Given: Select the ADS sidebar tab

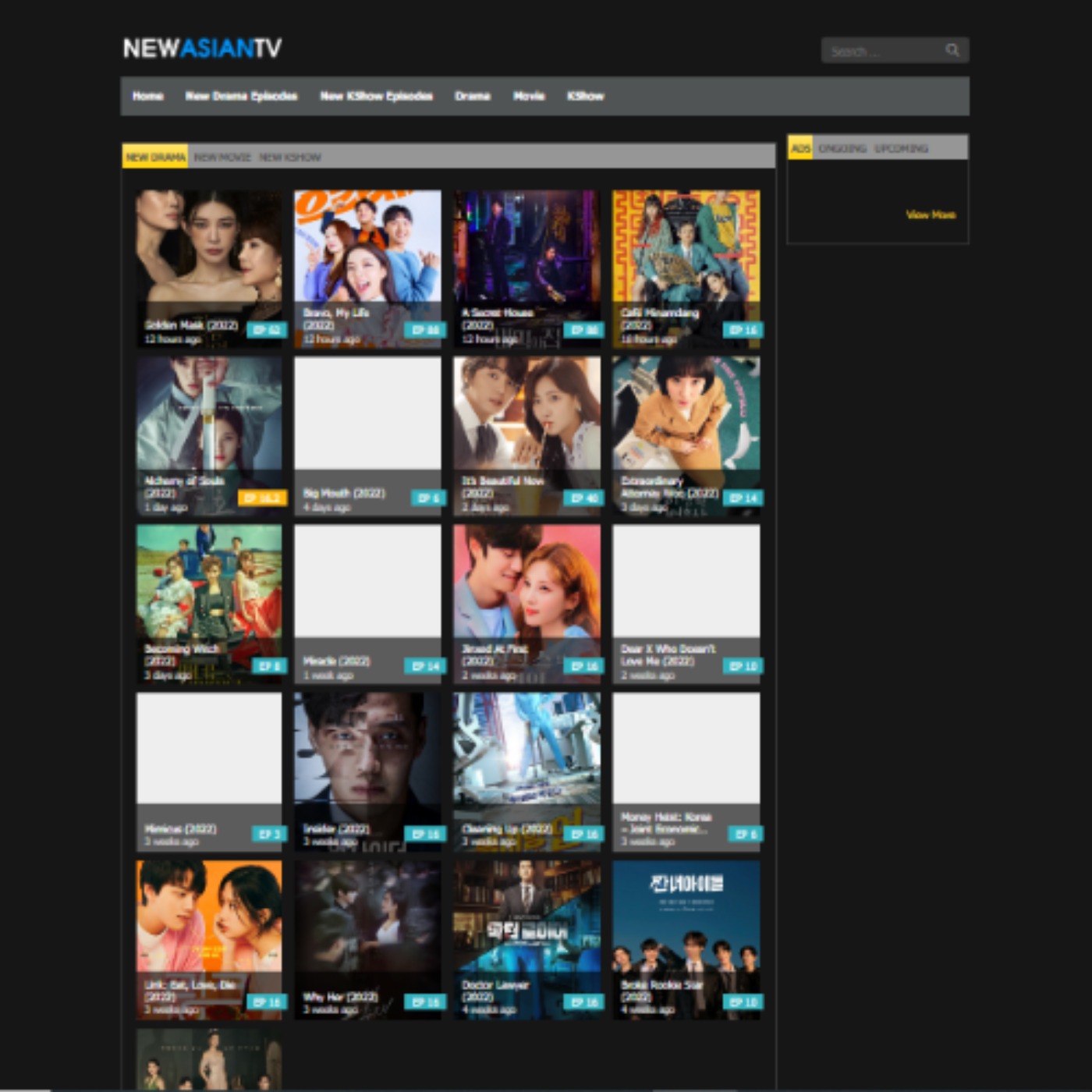Looking at the screenshot, I should [x=800, y=148].
